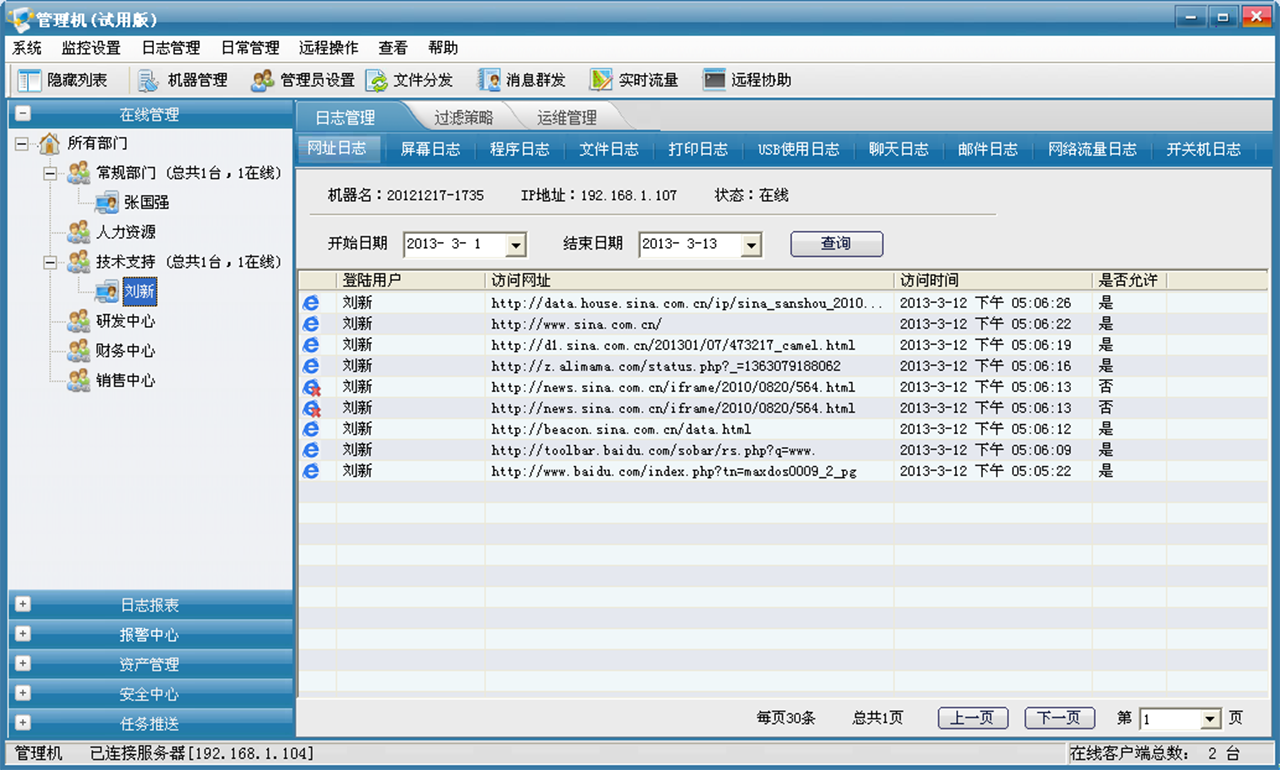Screen dimensions: 1280x770
Task: Expand the 日志报表 panel
Action: [x=23, y=604]
